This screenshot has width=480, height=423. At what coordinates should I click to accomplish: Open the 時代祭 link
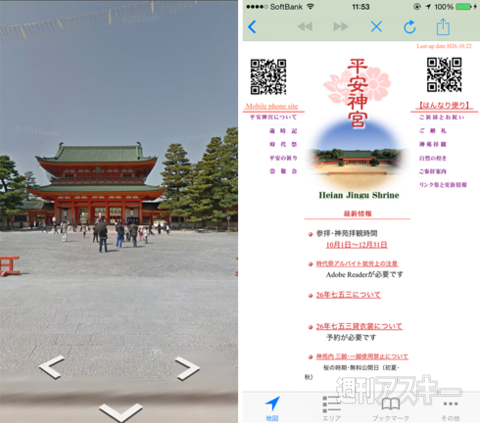(283, 144)
